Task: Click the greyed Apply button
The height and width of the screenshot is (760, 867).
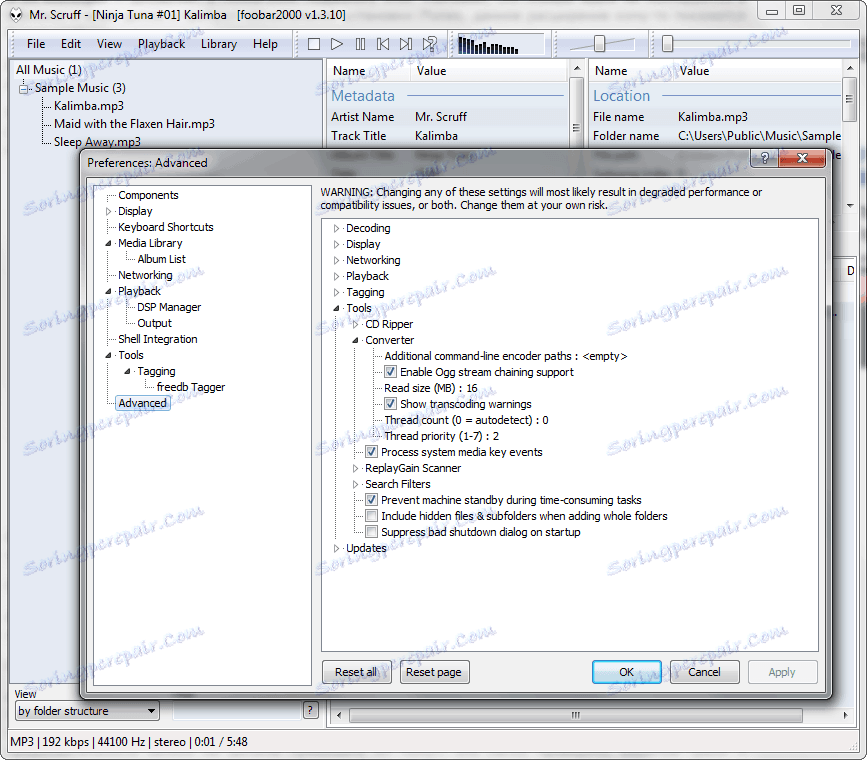Action: click(782, 672)
